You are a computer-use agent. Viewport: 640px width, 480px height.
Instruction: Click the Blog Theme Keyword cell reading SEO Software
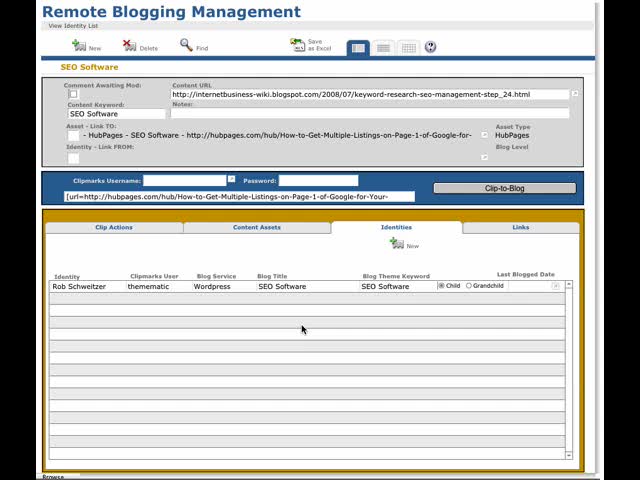coord(398,287)
